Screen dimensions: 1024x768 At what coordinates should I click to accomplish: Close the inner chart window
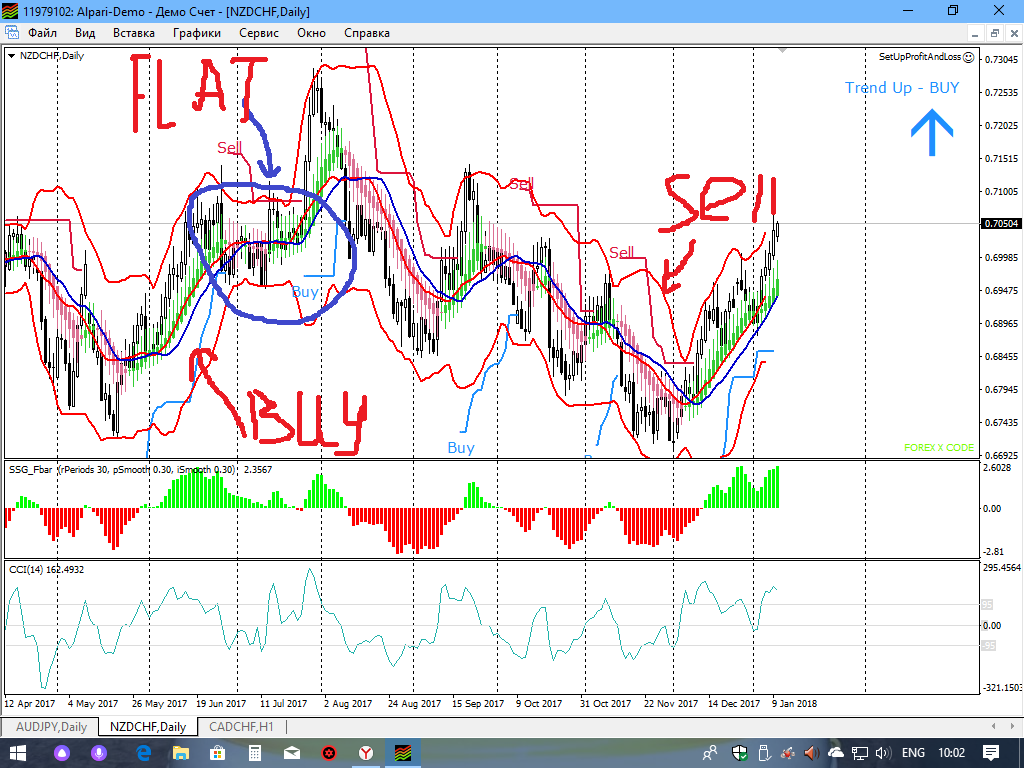point(1014,33)
